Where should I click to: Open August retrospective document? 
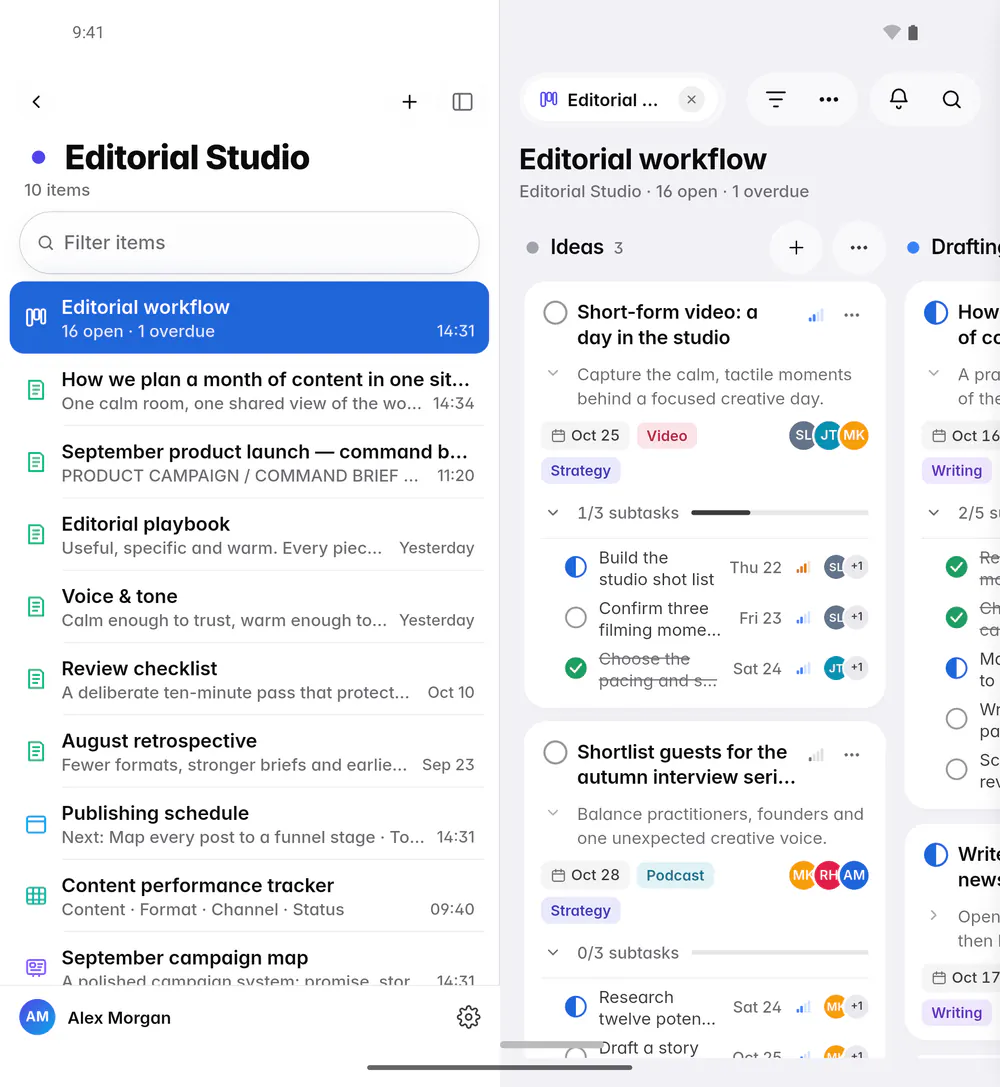[x=249, y=751]
